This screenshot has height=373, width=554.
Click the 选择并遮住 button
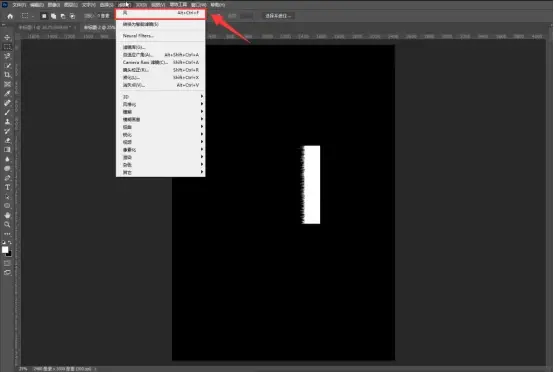[278, 16]
